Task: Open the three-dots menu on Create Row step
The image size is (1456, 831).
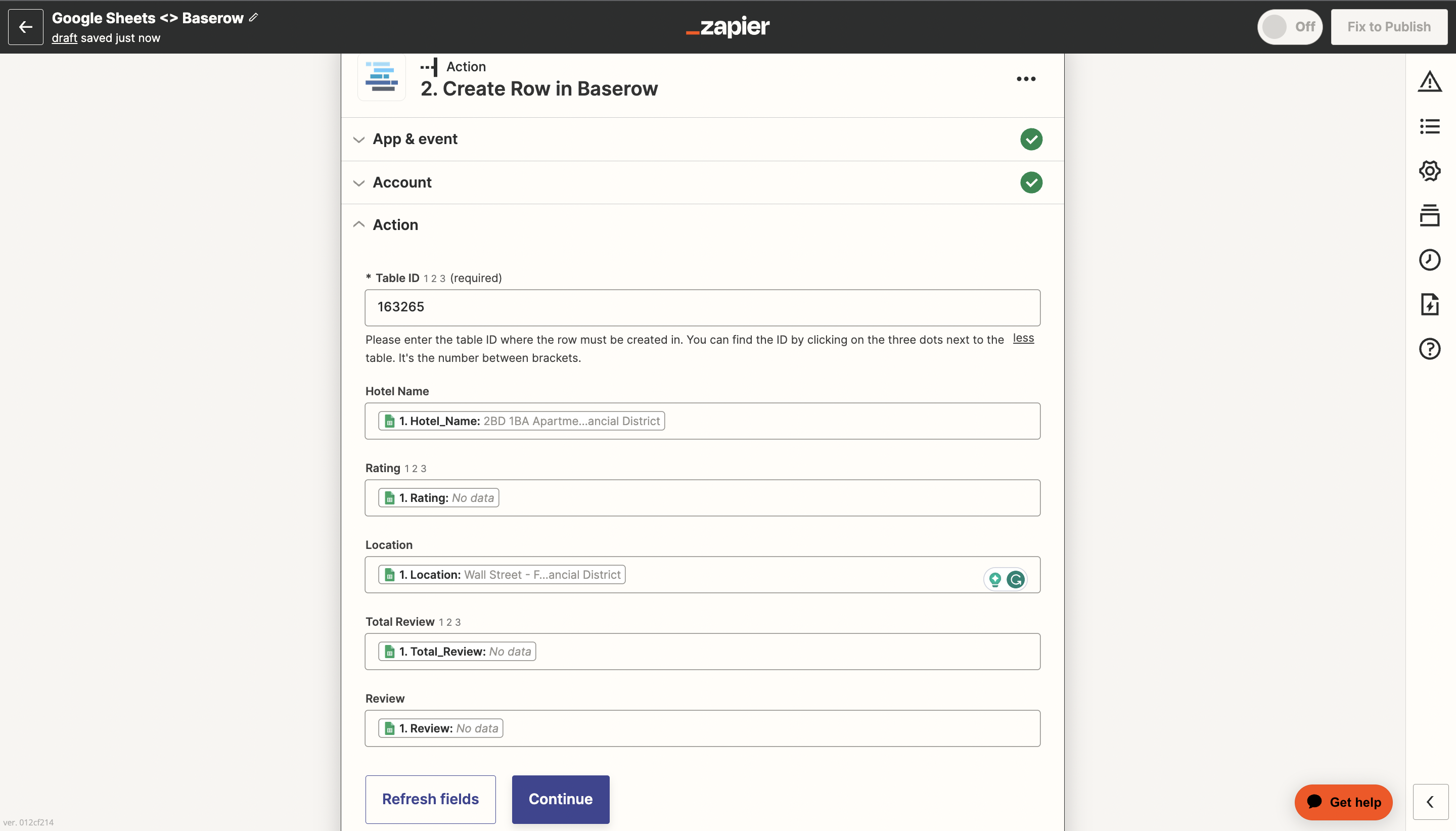Action: 1026,79
